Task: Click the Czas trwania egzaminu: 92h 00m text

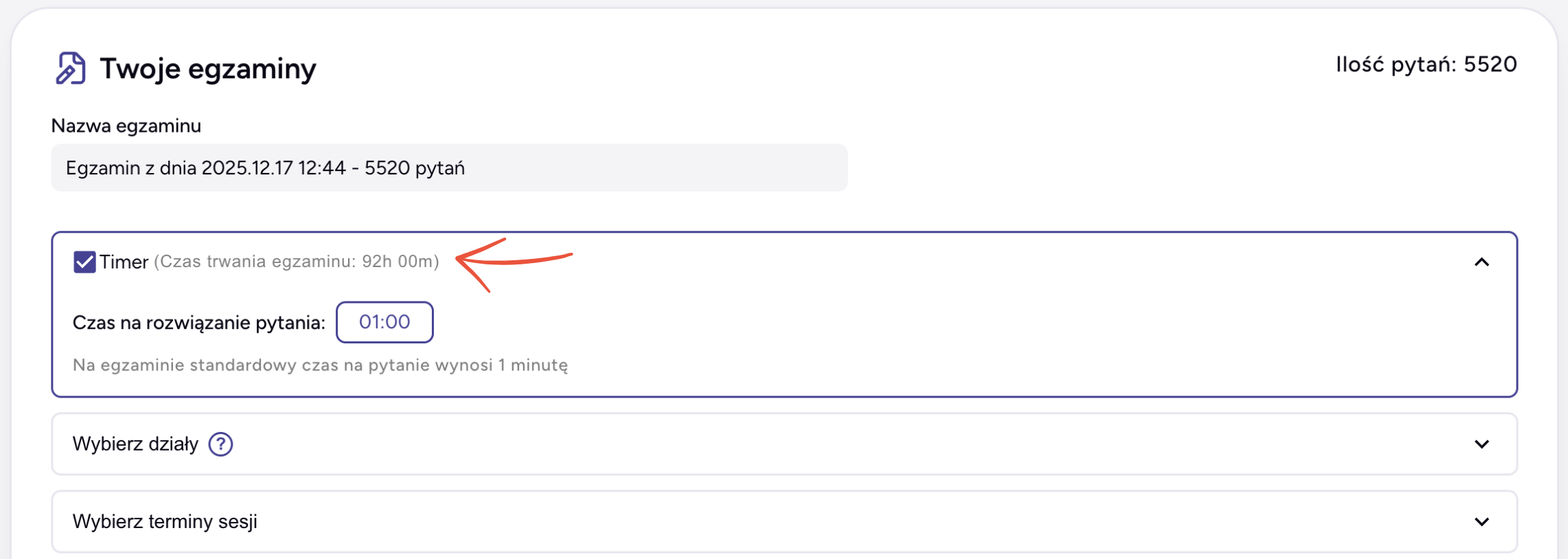Action: (296, 262)
